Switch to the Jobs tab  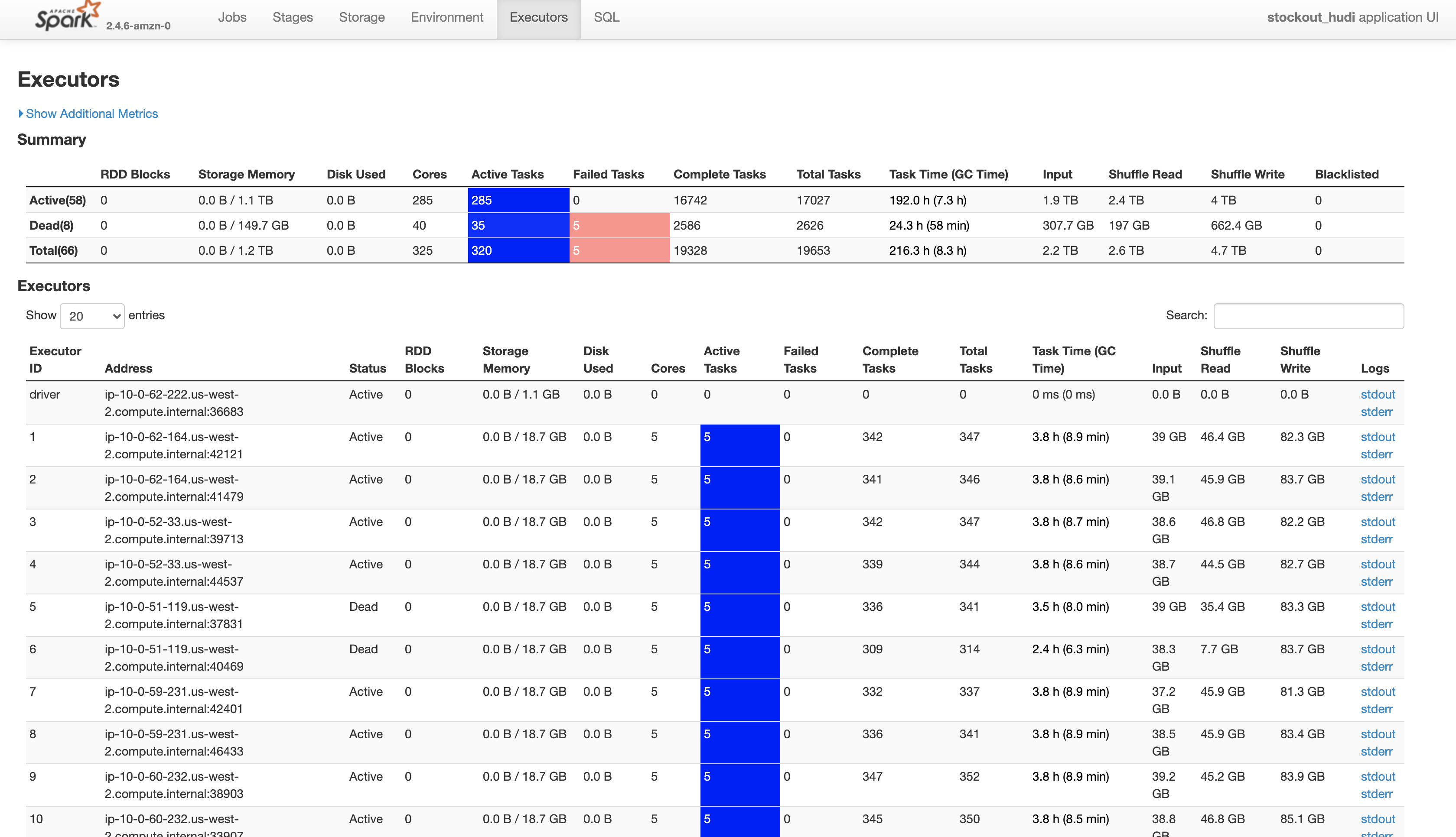click(232, 17)
